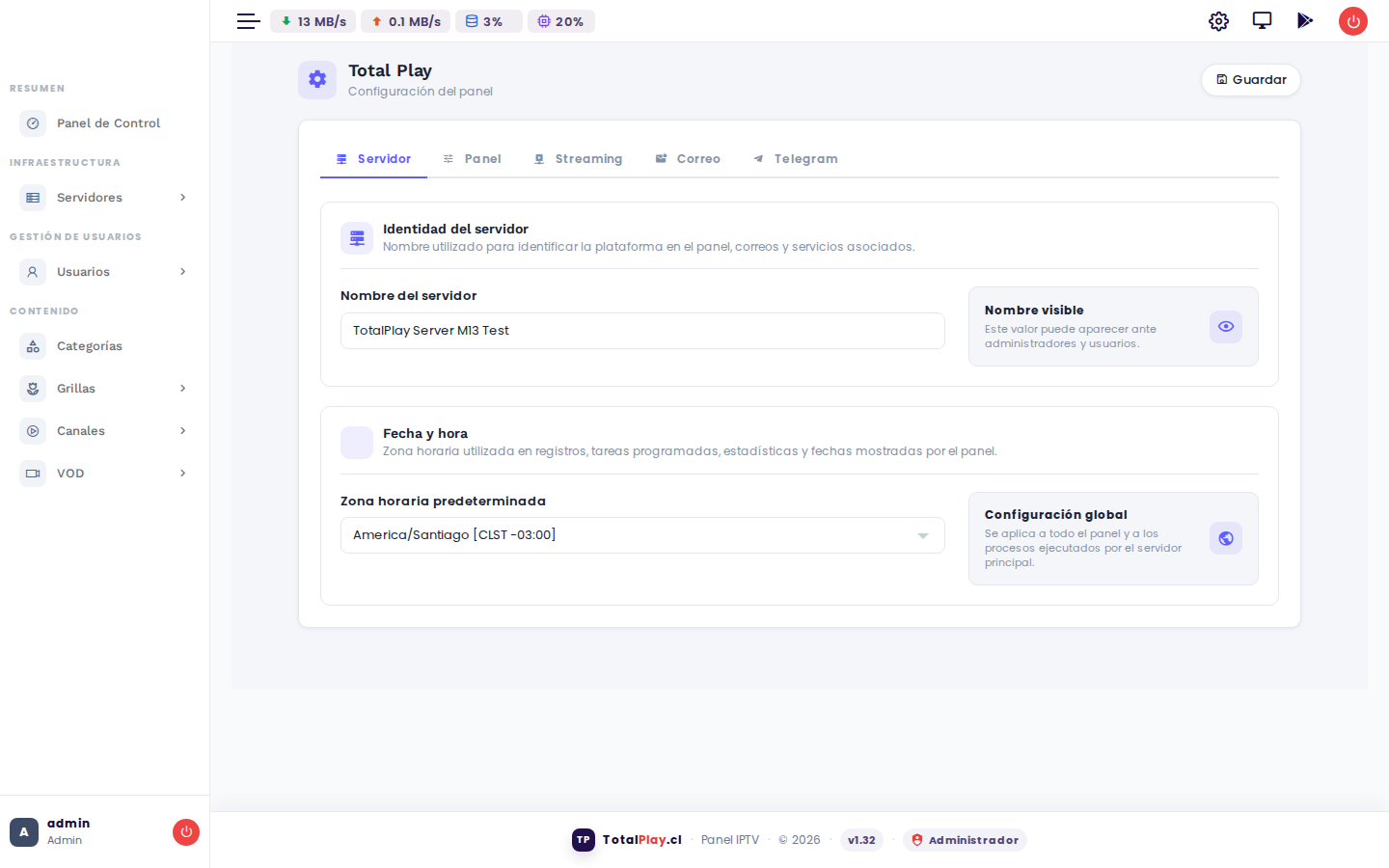Click the TP logo badge in footer
Image resolution: width=1389 pixels, height=868 pixels.
point(584,840)
